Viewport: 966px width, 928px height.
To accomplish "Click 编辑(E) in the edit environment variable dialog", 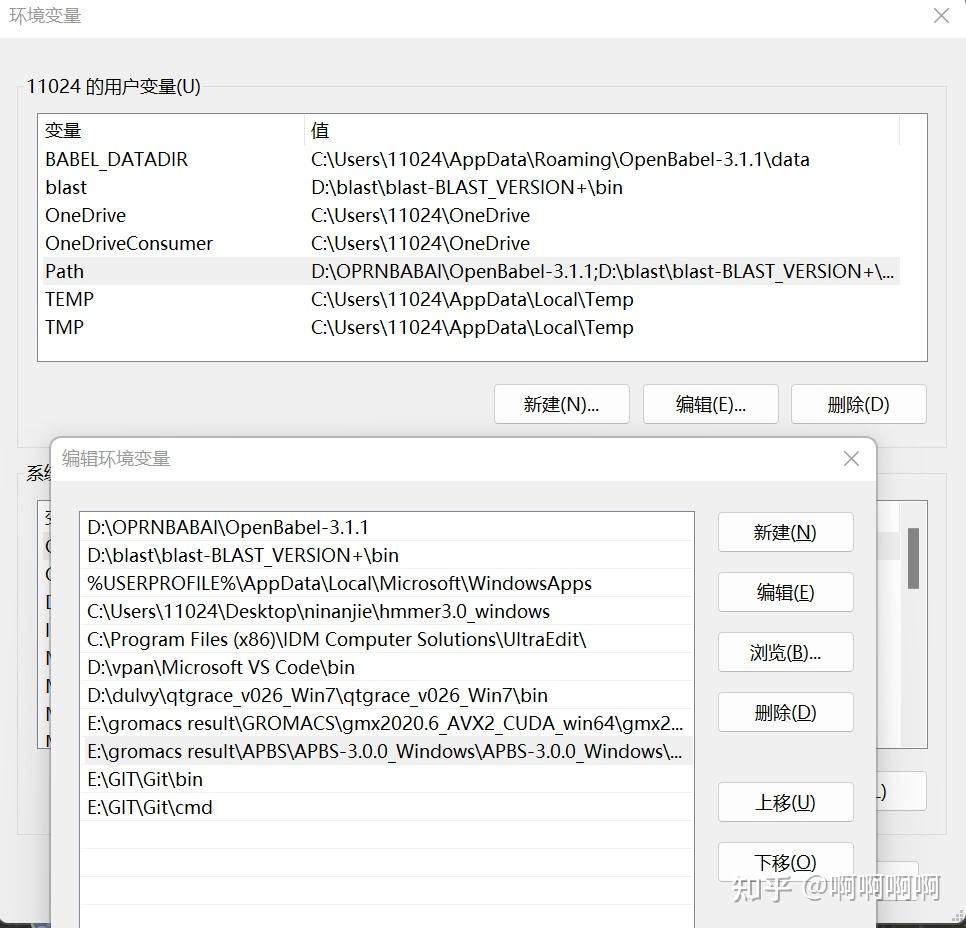I will (x=785, y=592).
